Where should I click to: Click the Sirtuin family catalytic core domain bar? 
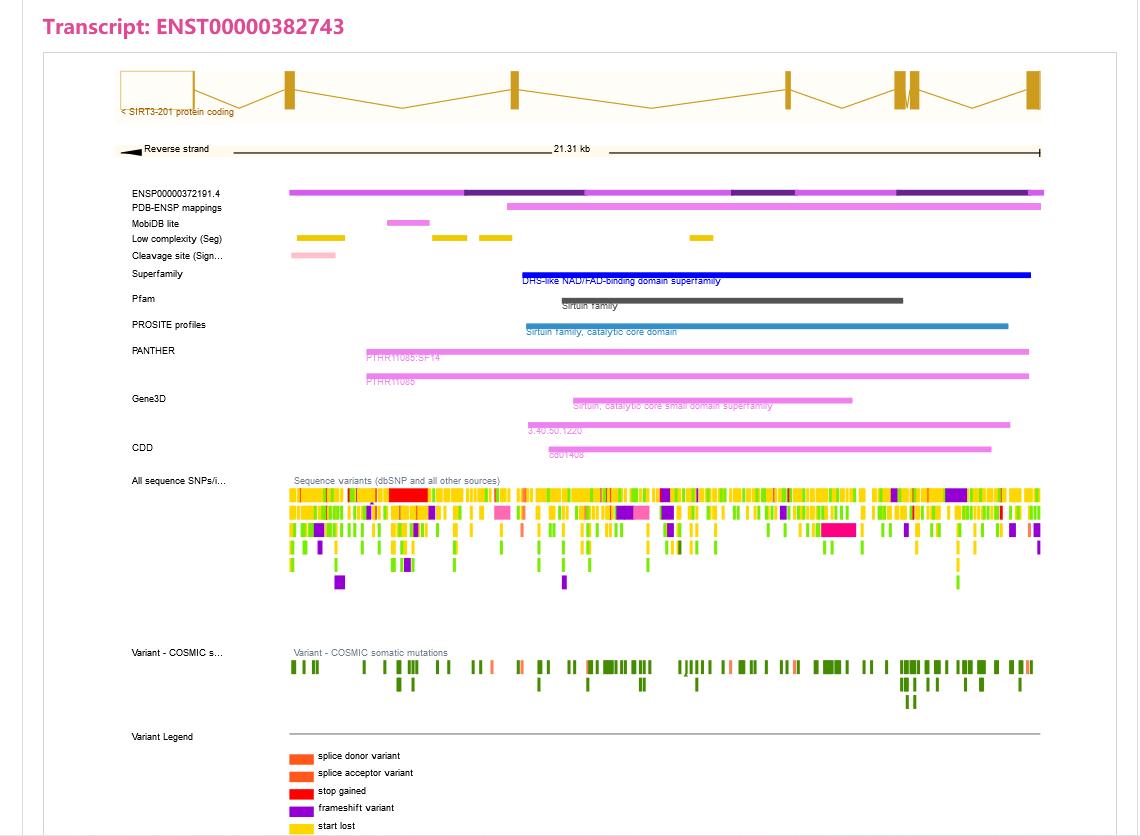pos(765,325)
